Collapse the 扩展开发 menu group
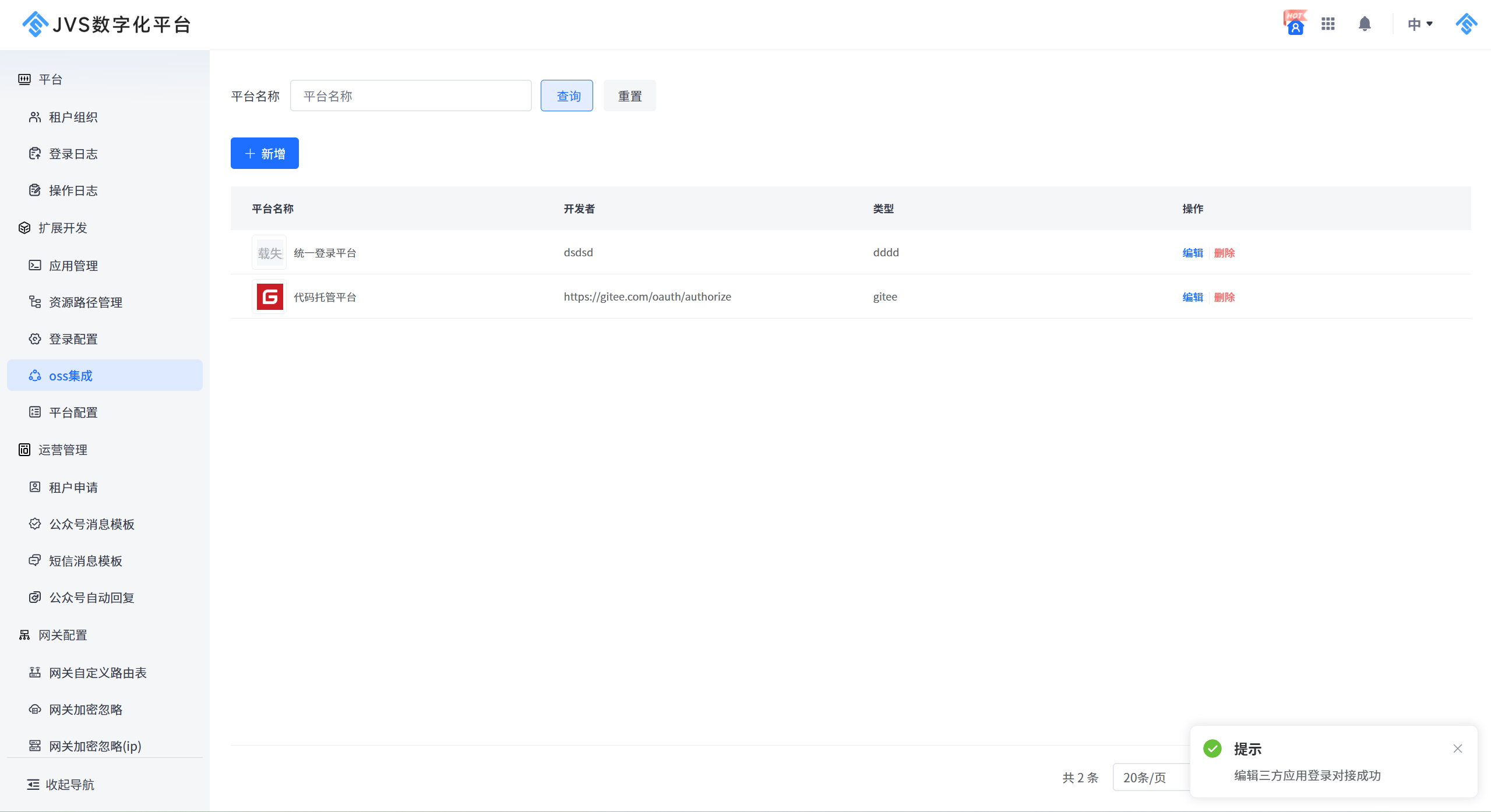Screen dimensions: 1491x812 point(63,228)
